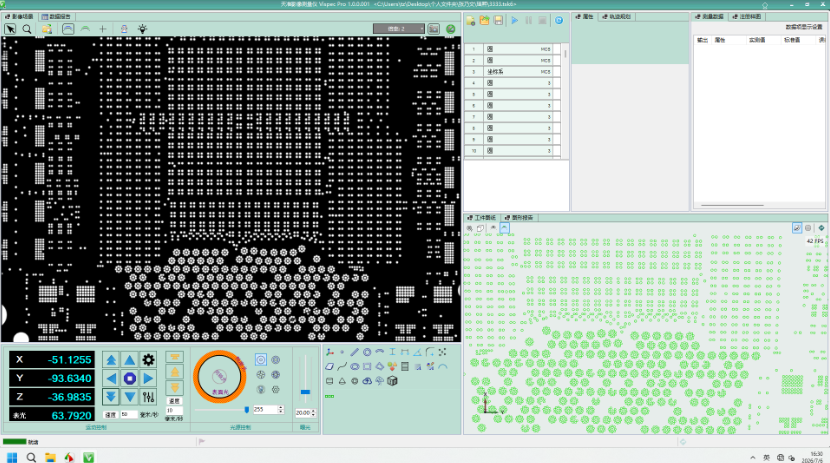Select the angle measurement tool

[x=417, y=352]
